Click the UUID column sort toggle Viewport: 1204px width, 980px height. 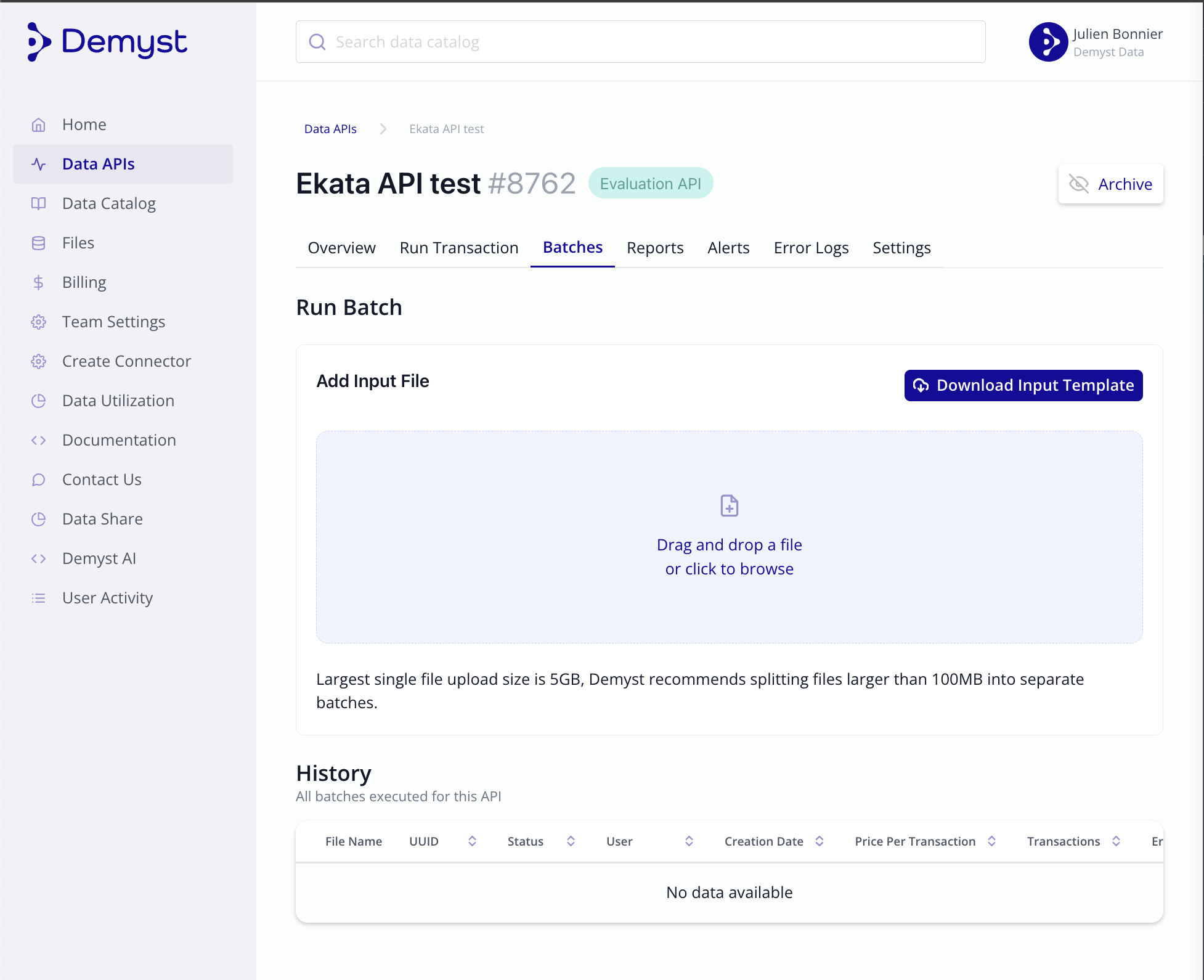pyautogui.click(x=471, y=841)
